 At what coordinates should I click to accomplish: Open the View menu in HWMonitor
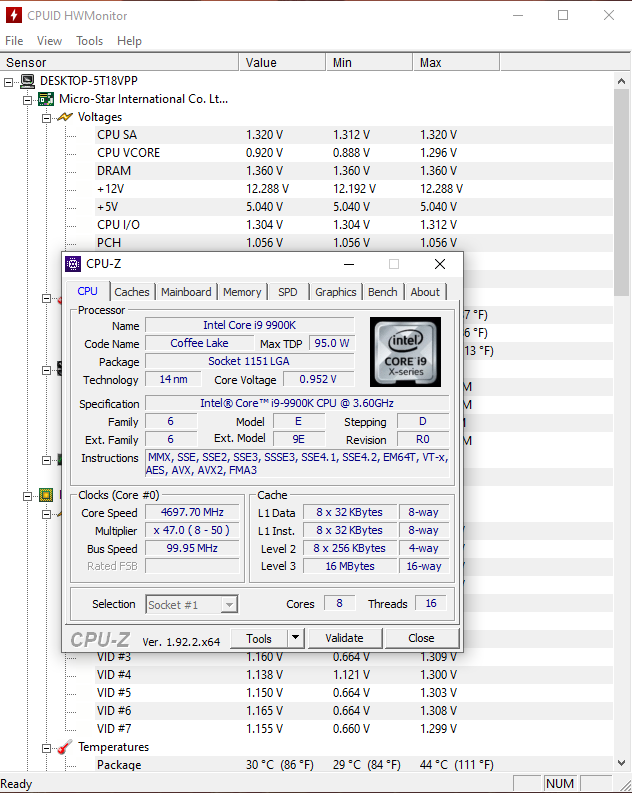pos(49,41)
